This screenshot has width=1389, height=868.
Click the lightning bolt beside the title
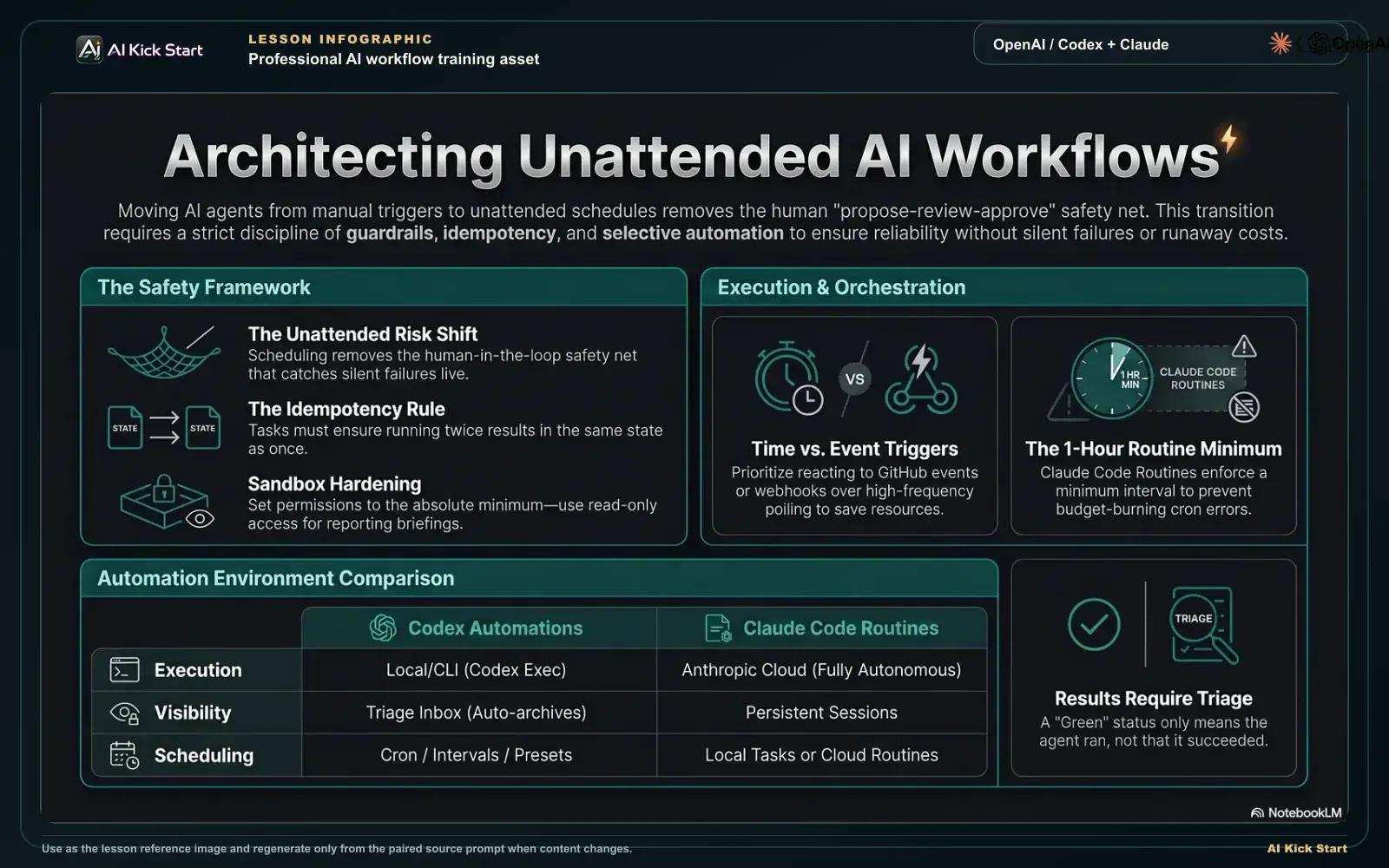tap(1228, 139)
